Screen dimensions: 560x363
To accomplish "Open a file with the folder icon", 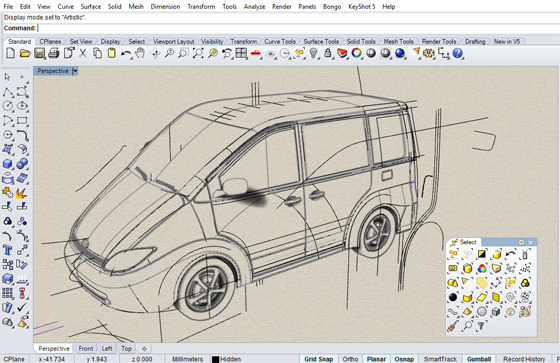I will [25, 54].
